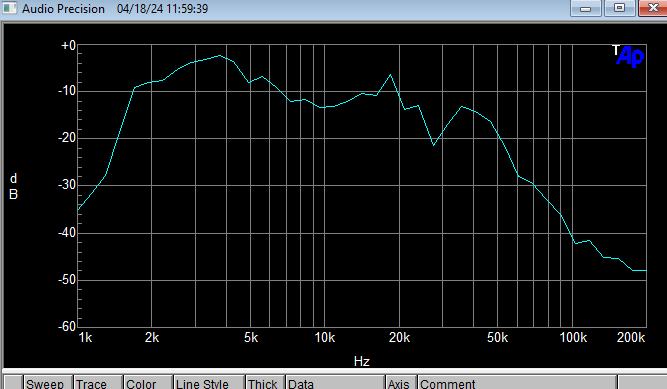Select the '+0' top y-axis label
The image size is (667, 389).
point(68,45)
